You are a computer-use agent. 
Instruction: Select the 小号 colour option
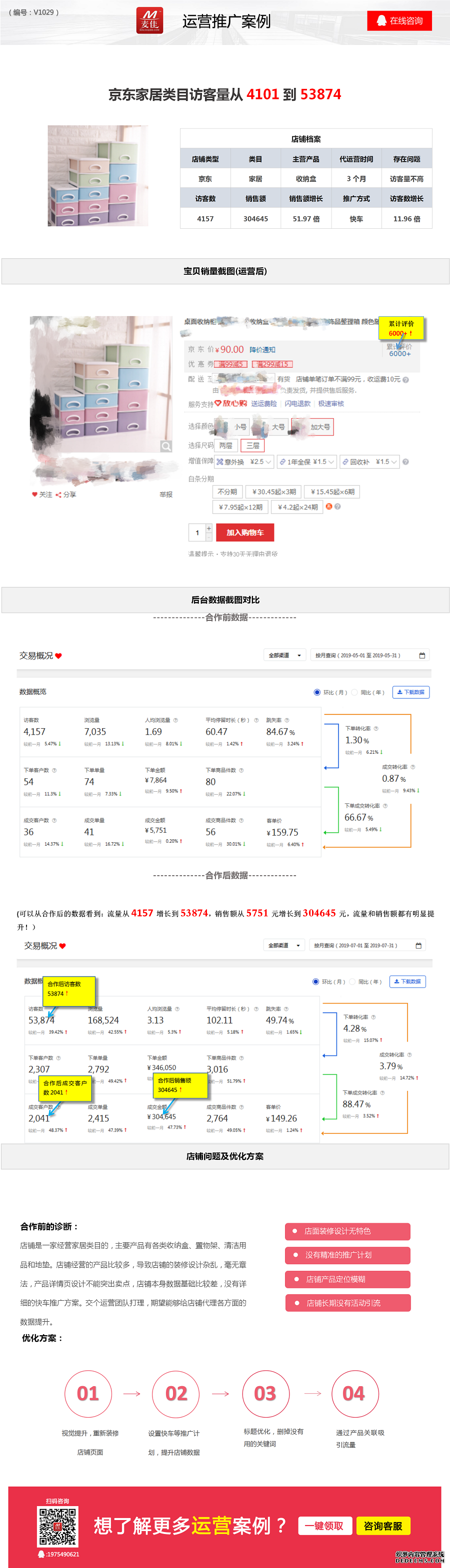click(x=232, y=427)
